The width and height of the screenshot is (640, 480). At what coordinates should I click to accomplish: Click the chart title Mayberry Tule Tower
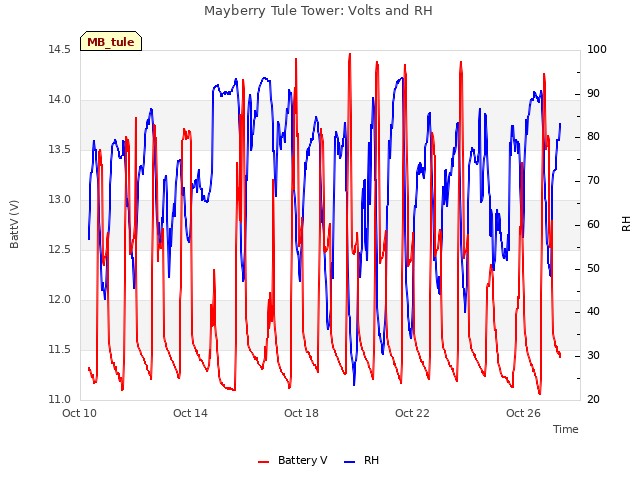click(x=318, y=10)
